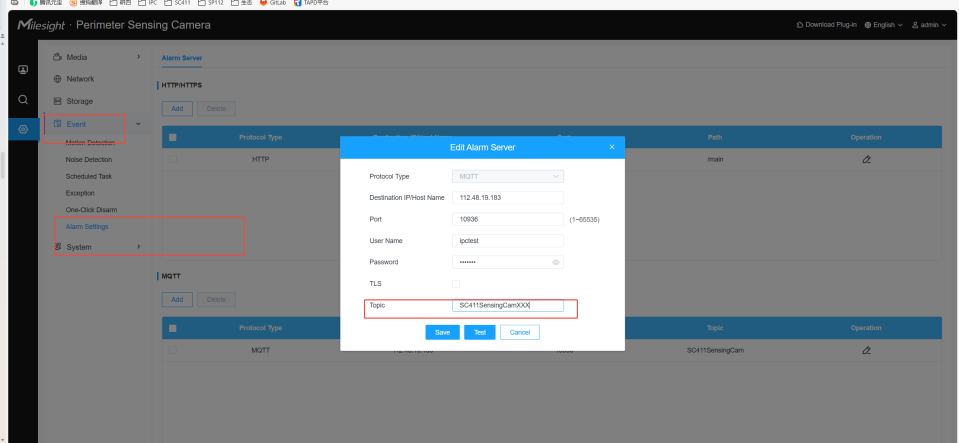
Task: Click the admin user icon
Action: 915,25
